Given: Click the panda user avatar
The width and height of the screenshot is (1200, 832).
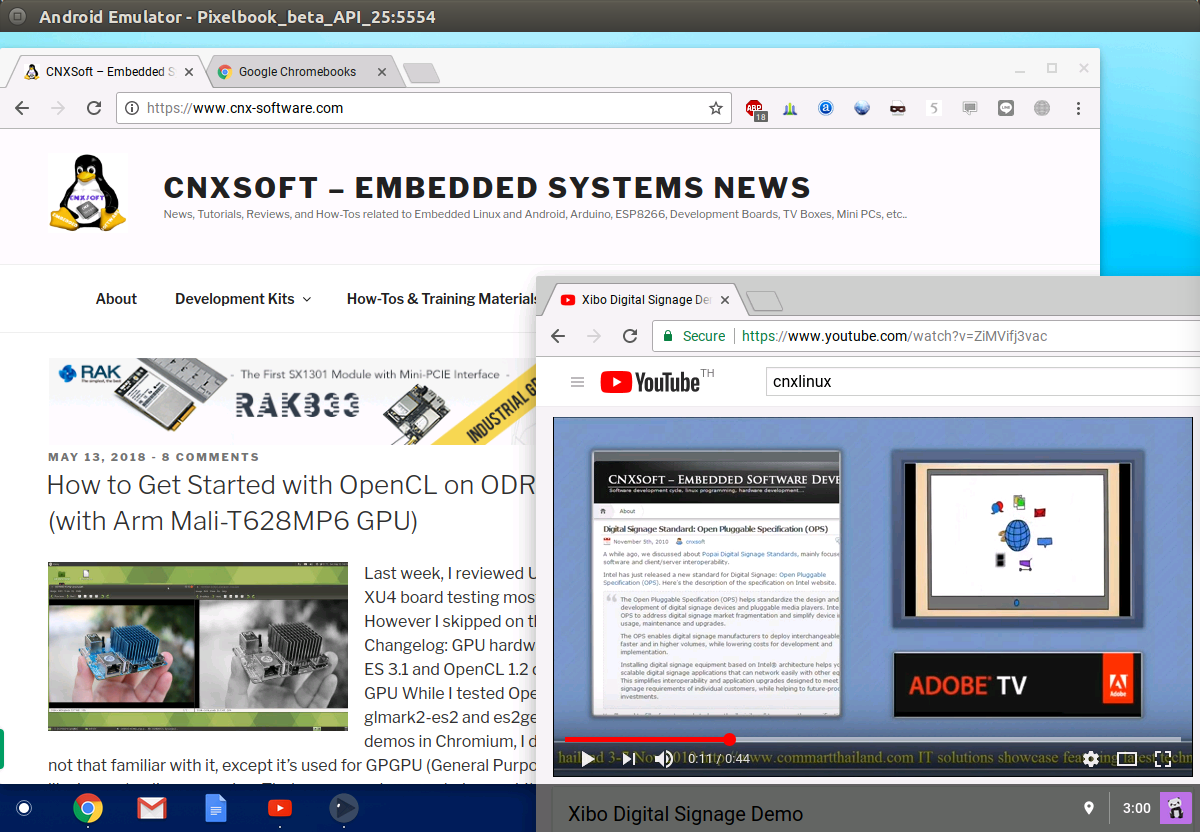Looking at the screenshot, I should click(1176, 808).
